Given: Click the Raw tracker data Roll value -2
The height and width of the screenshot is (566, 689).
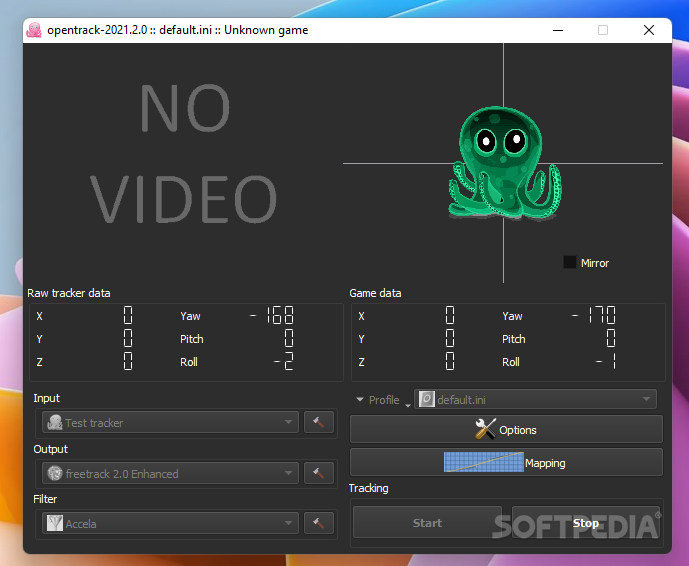Looking at the screenshot, I should click(283, 362).
